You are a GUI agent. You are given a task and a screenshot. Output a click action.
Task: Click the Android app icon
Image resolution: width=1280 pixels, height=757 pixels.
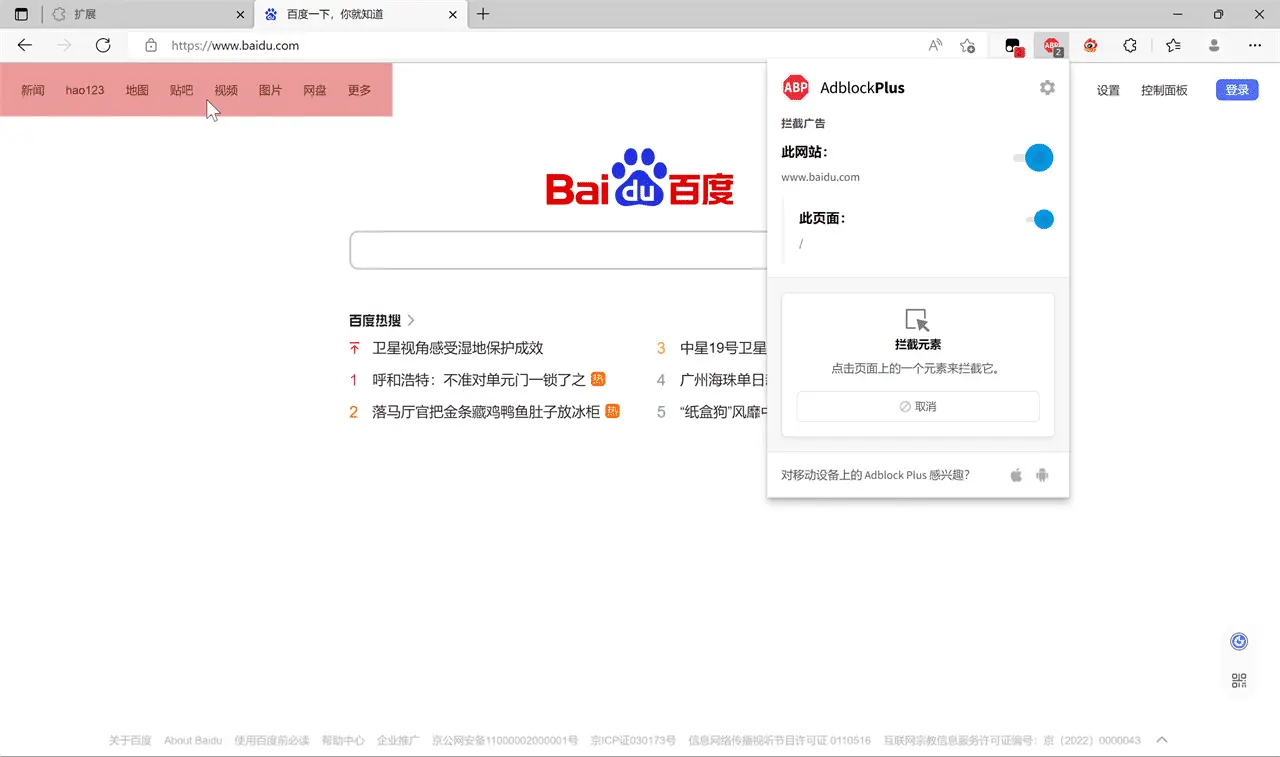click(1042, 475)
